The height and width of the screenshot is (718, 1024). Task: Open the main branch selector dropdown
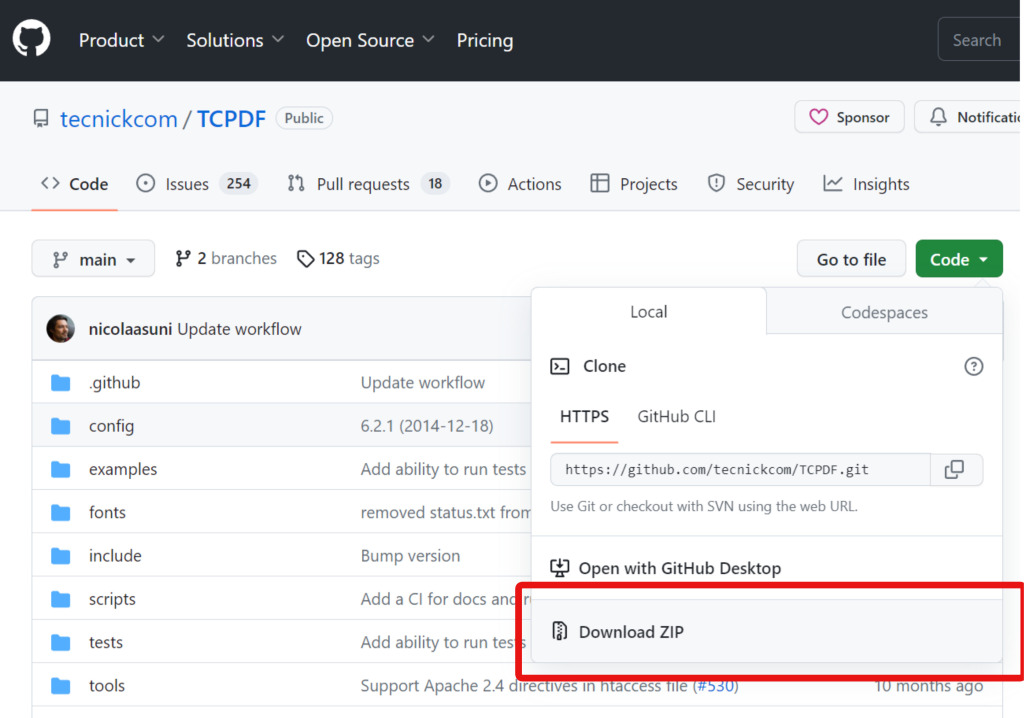(x=93, y=259)
